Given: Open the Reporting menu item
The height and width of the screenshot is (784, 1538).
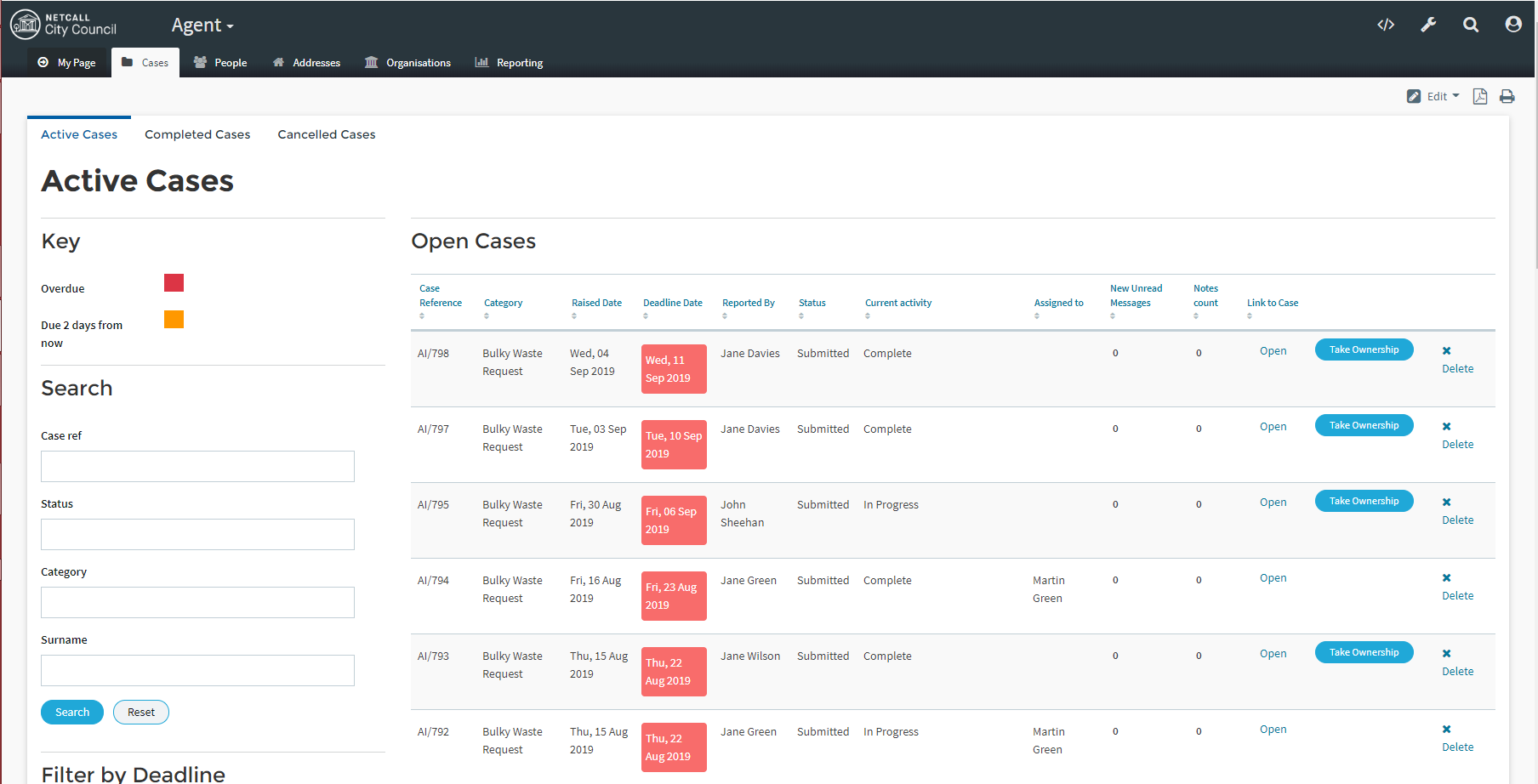Looking at the screenshot, I should 509,63.
